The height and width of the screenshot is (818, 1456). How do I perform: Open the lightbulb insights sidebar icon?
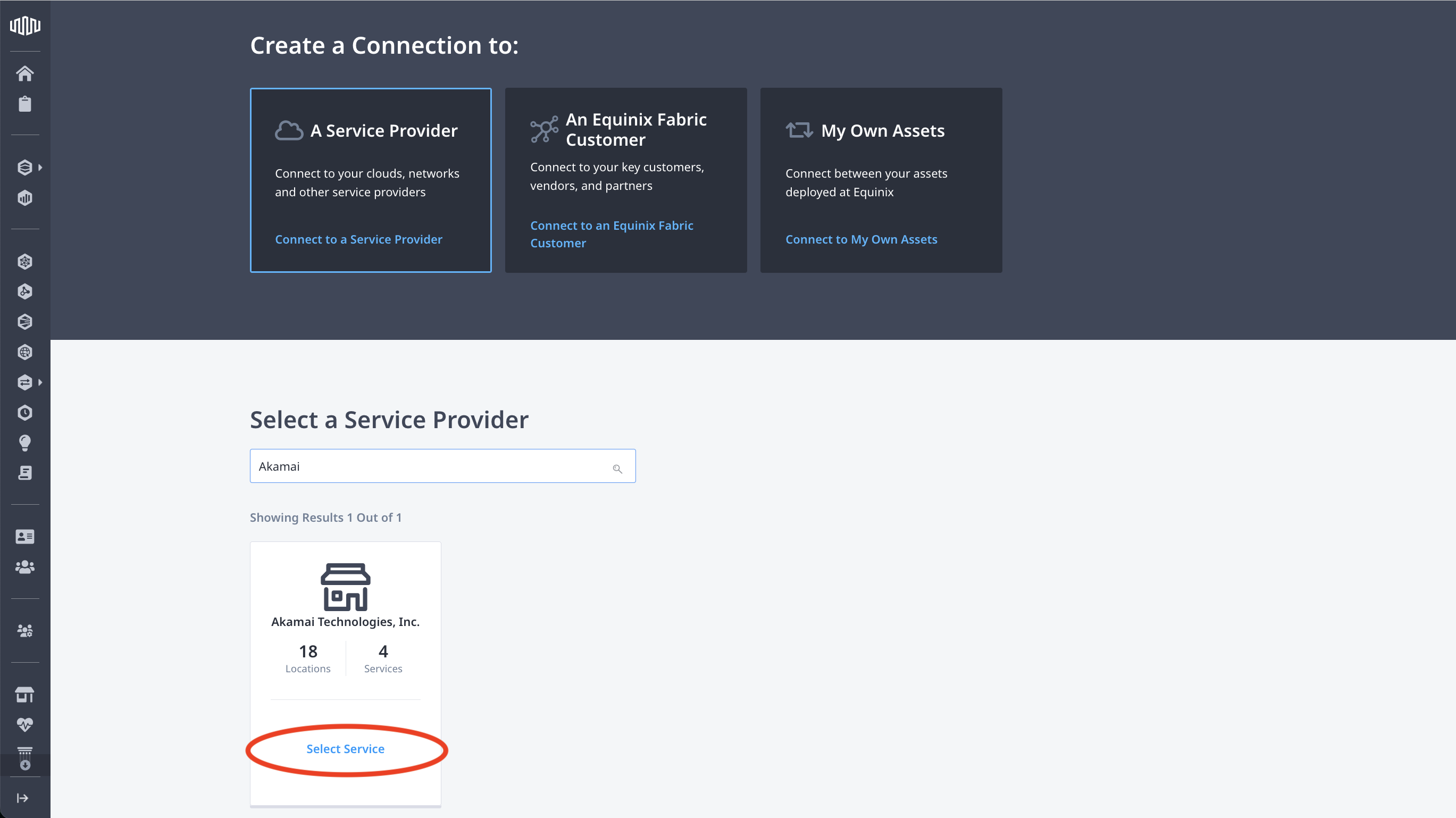pos(25,443)
